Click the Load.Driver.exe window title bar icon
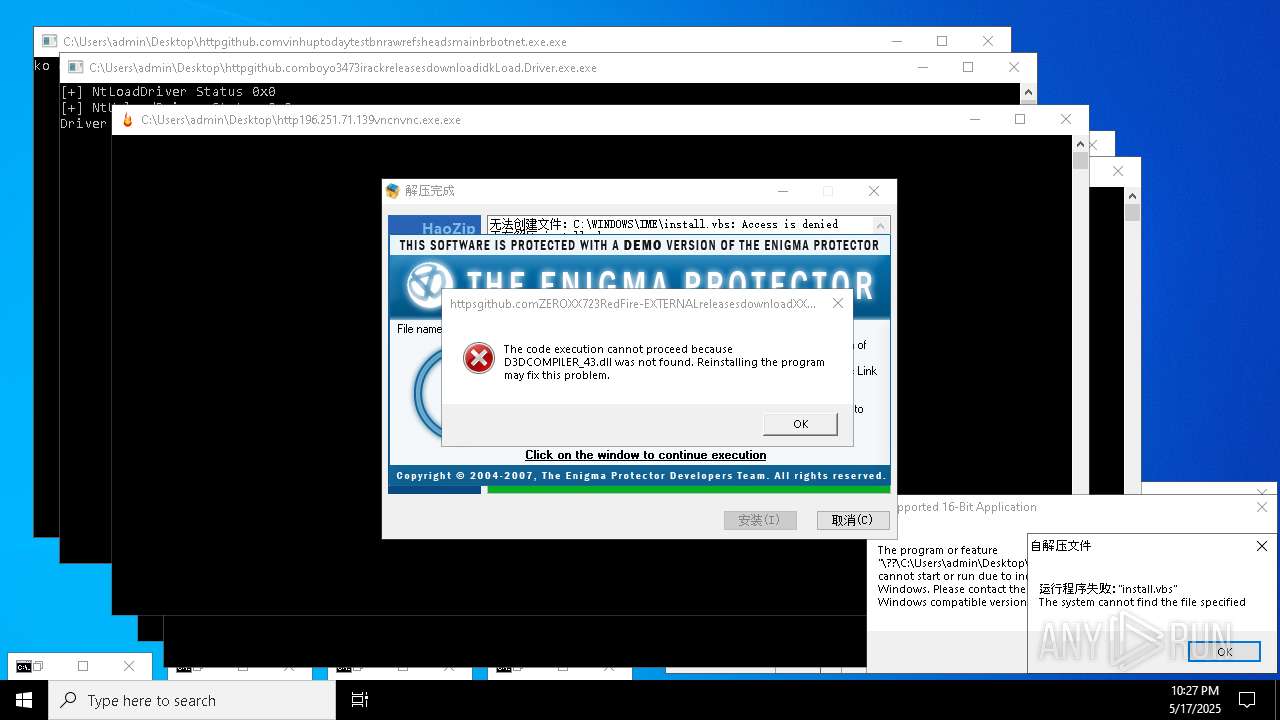 (75, 68)
